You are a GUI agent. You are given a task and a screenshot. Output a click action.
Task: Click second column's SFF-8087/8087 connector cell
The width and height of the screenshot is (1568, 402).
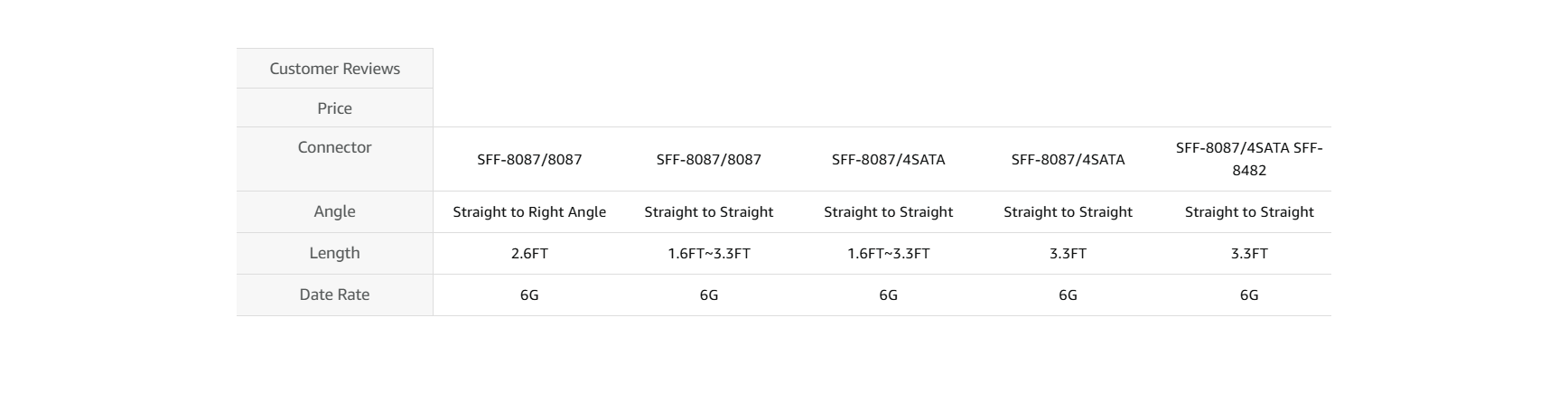tap(709, 160)
